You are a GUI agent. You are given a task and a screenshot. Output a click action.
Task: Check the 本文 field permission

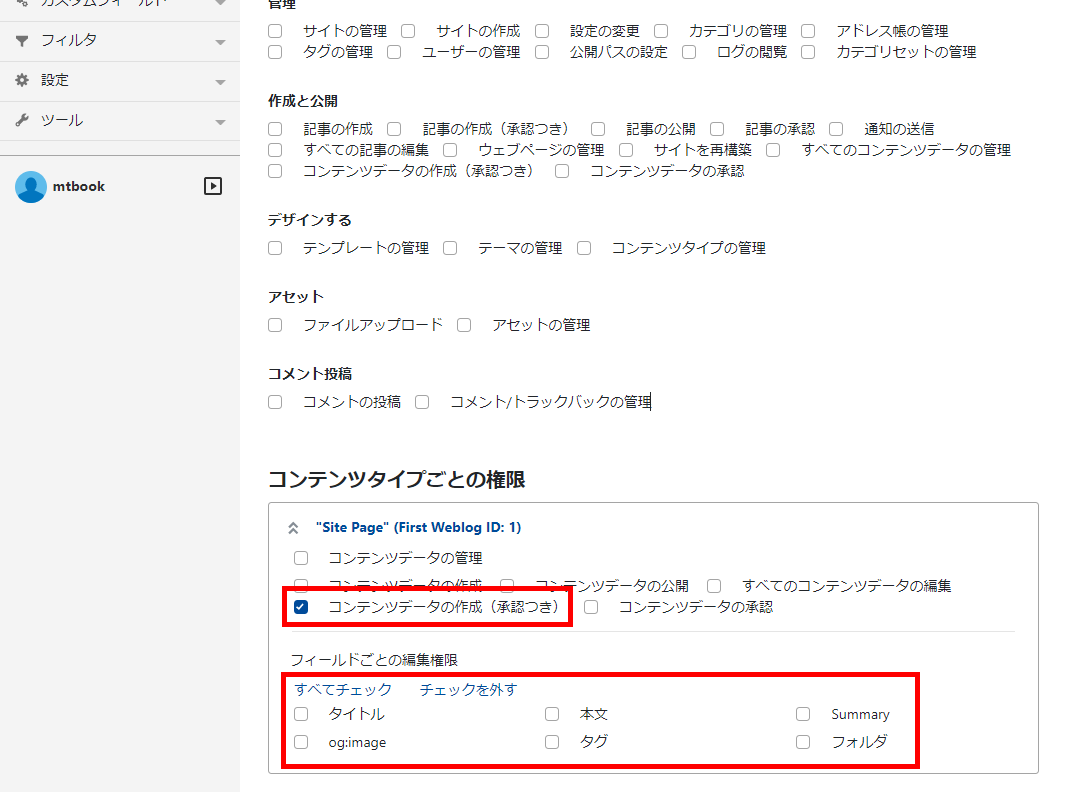(x=552, y=715)
